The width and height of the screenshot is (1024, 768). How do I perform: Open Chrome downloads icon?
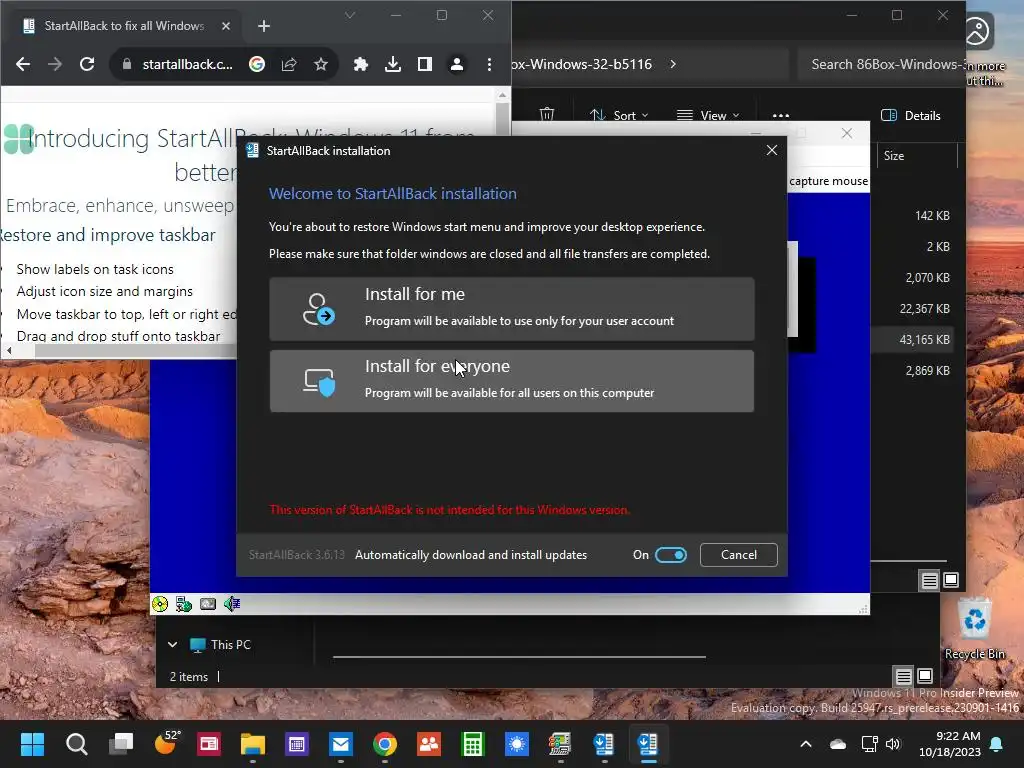pos(392,64)
